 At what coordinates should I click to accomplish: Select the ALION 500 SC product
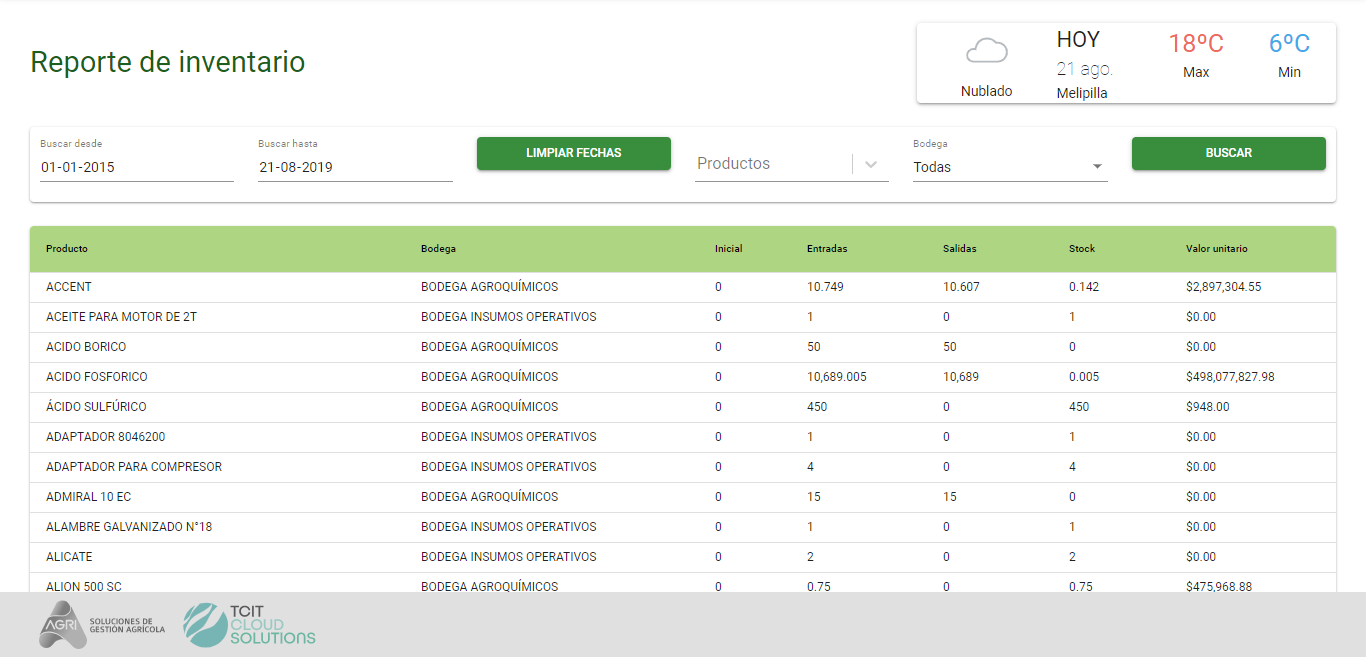(84, 586)
